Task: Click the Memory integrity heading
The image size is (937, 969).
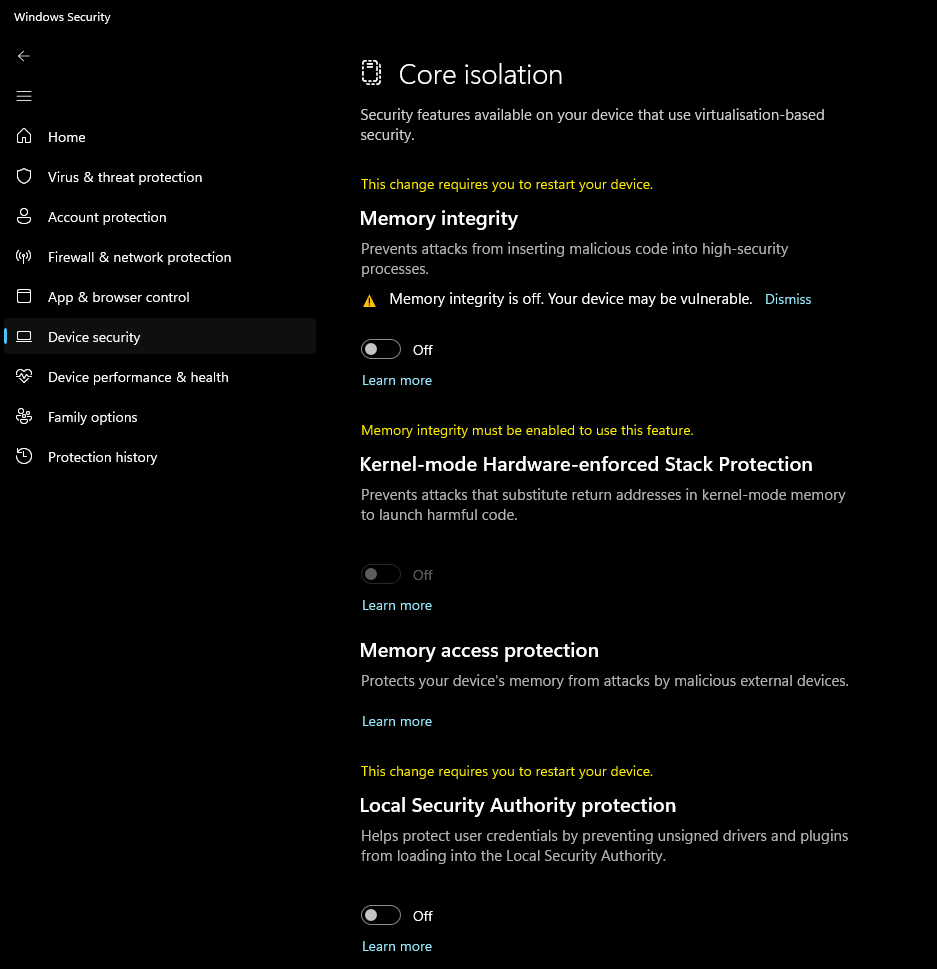Action: (439, 219)
